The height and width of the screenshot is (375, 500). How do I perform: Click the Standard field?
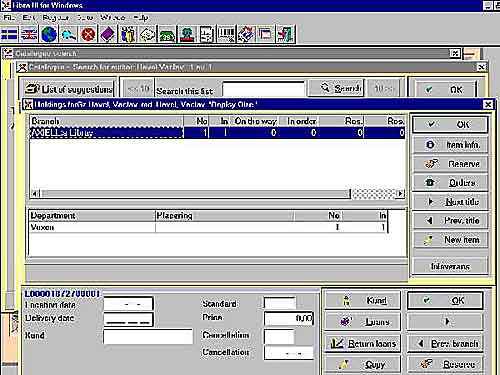[279, 303]
